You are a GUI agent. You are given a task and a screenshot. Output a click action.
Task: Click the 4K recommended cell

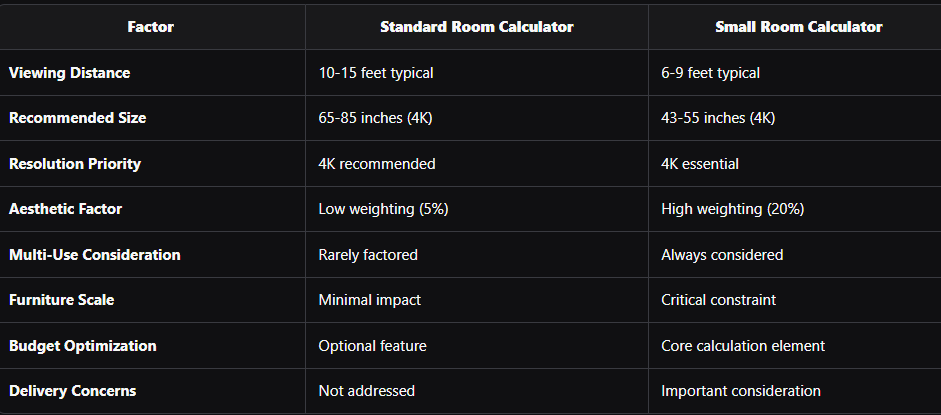377,163
